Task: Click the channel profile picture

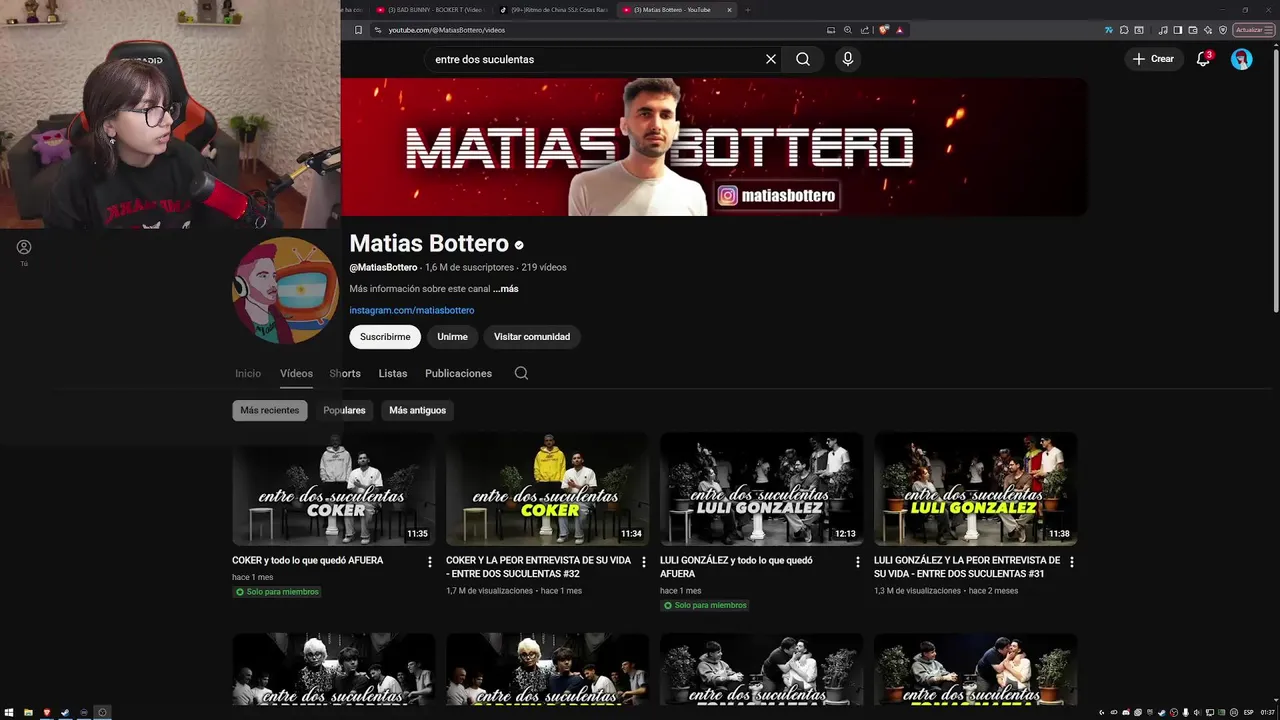Action: tap(285, 290)
